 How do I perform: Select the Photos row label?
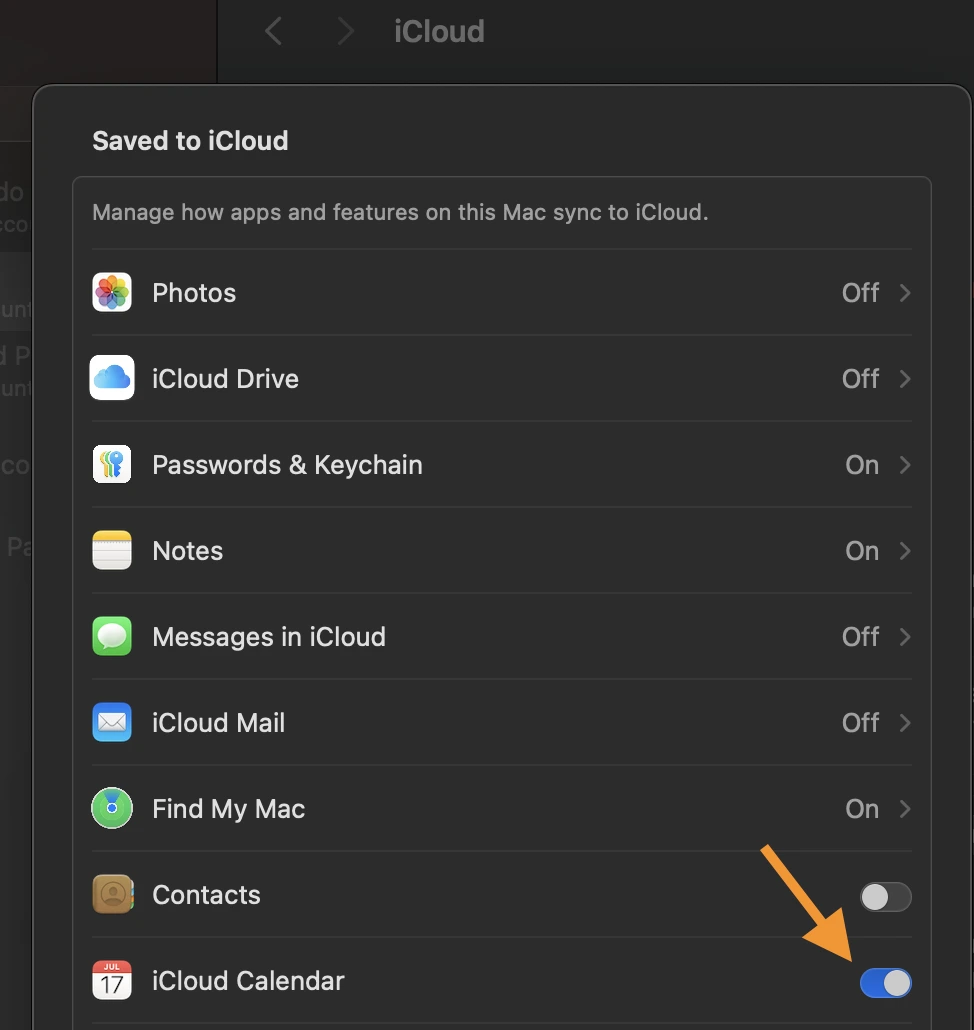194,293
